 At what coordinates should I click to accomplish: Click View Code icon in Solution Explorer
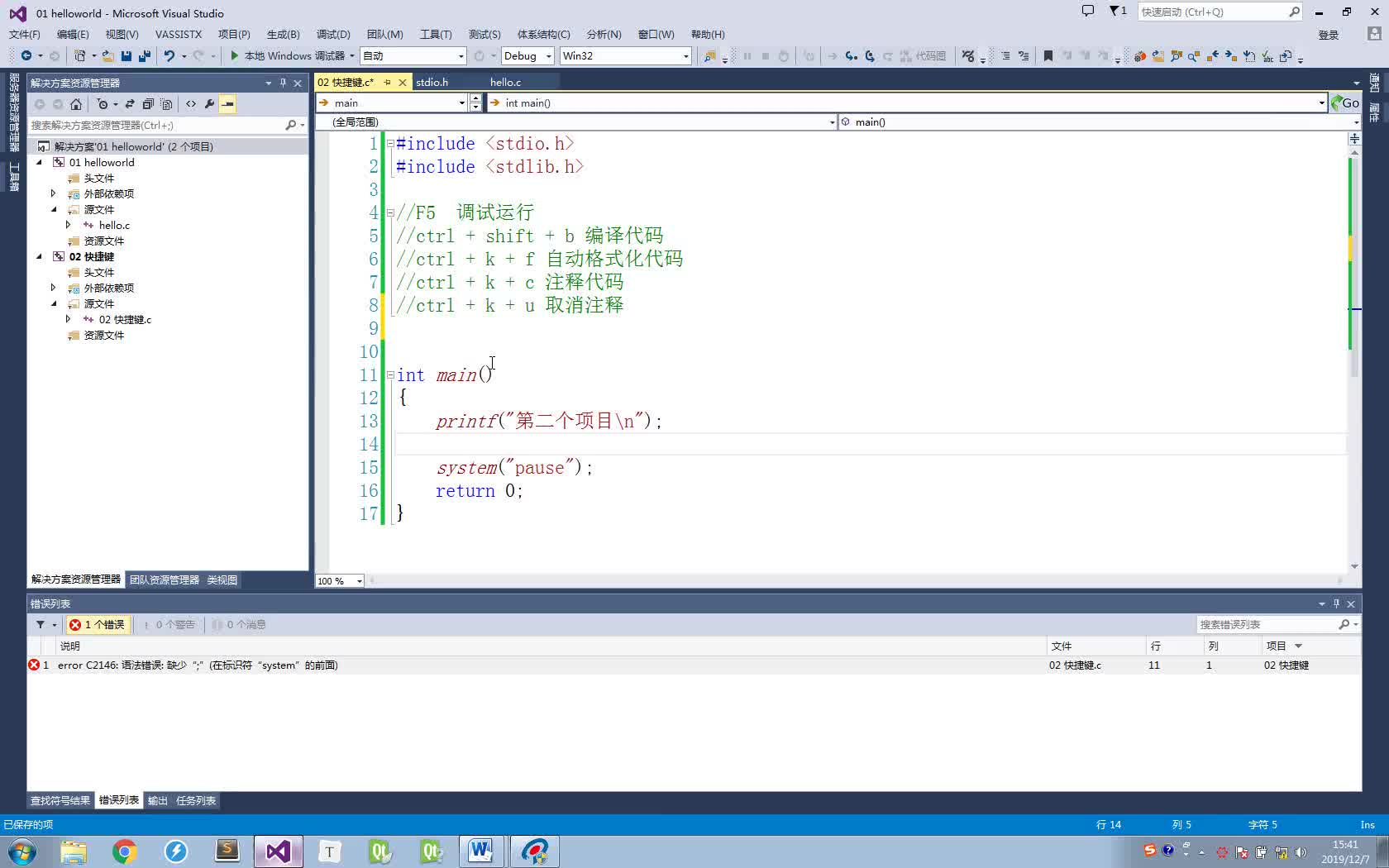191,103
